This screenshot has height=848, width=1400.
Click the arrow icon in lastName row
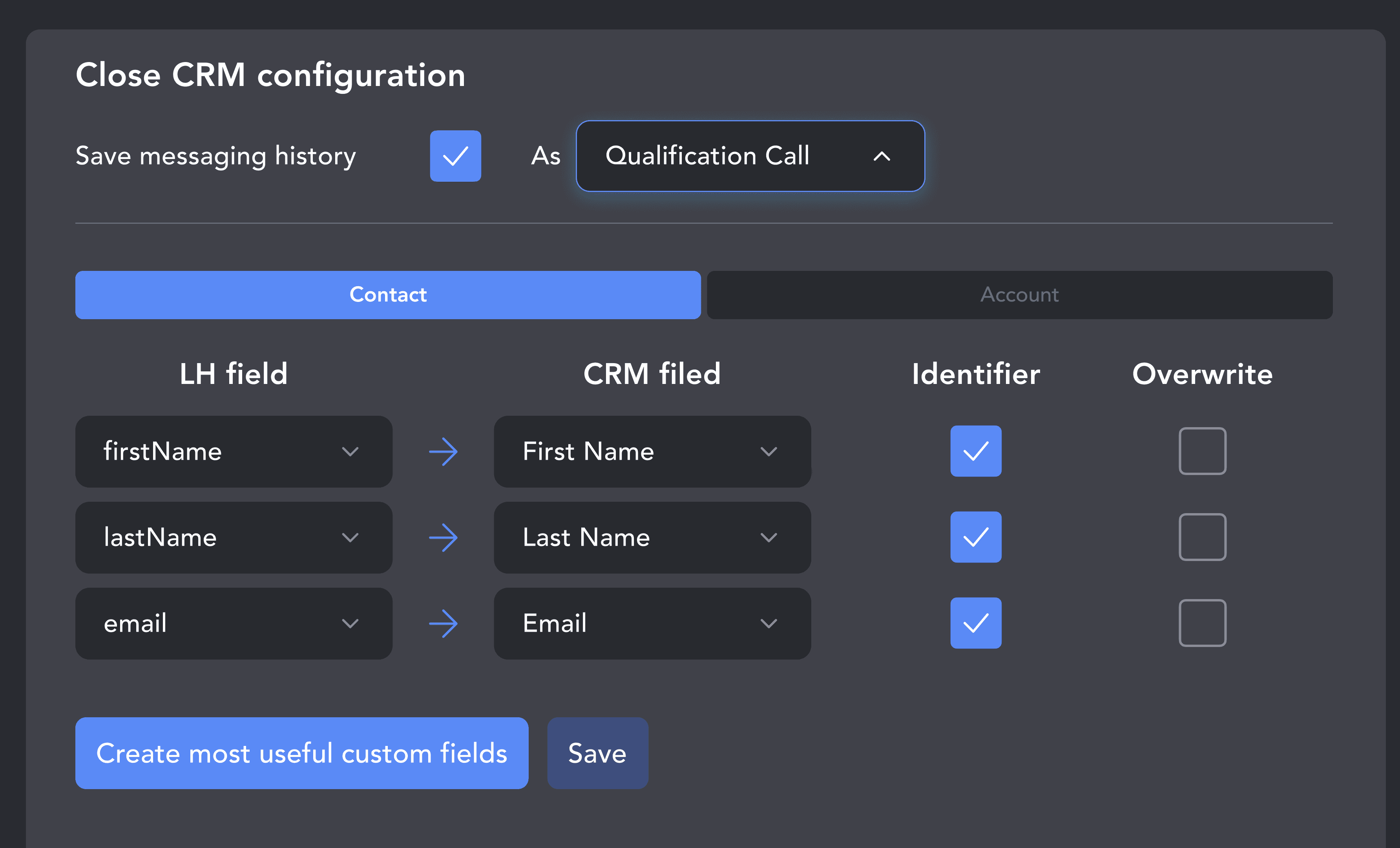click(443, 537)
